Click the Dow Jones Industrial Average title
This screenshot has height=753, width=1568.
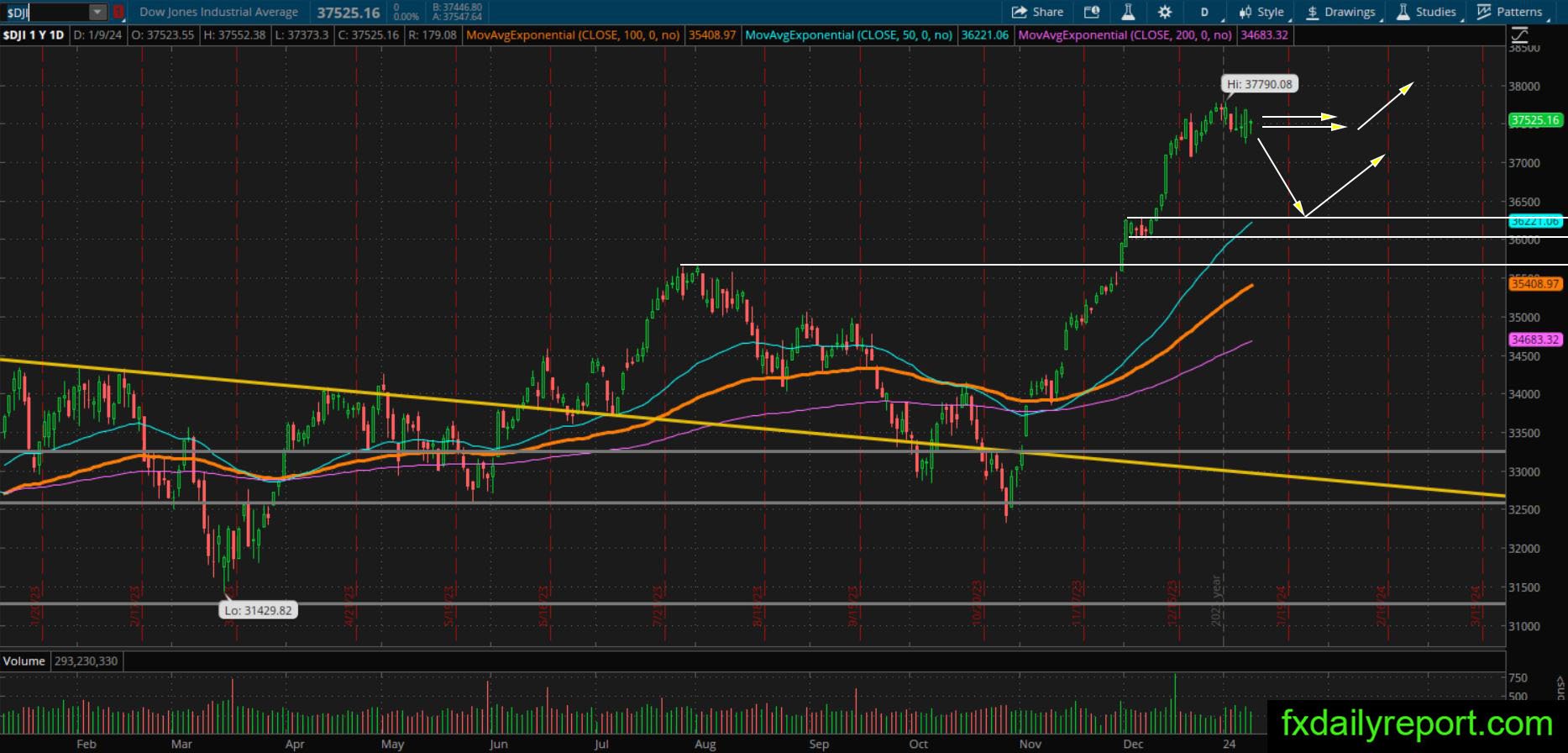(x=218, y=12)
